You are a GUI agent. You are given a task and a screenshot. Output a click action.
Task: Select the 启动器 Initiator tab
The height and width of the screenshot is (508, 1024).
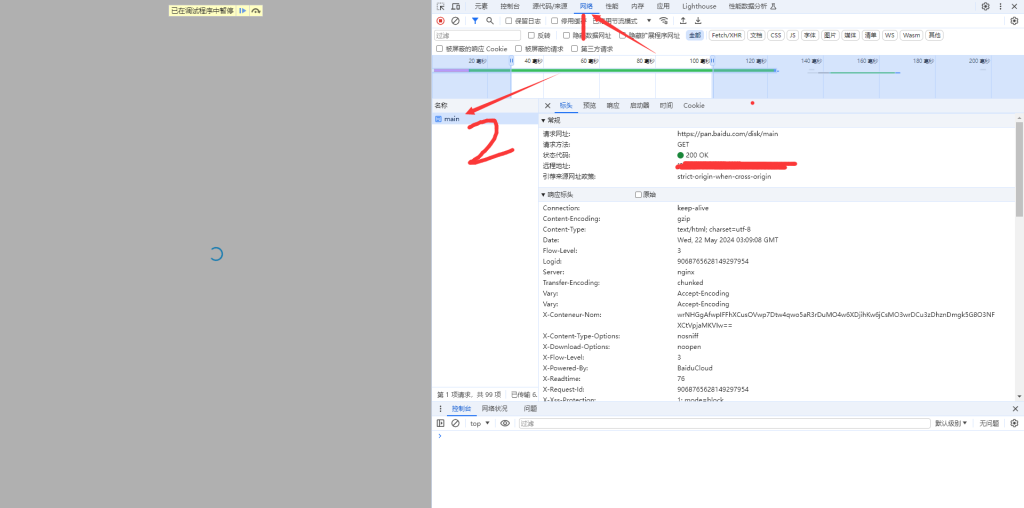(639, 105)
